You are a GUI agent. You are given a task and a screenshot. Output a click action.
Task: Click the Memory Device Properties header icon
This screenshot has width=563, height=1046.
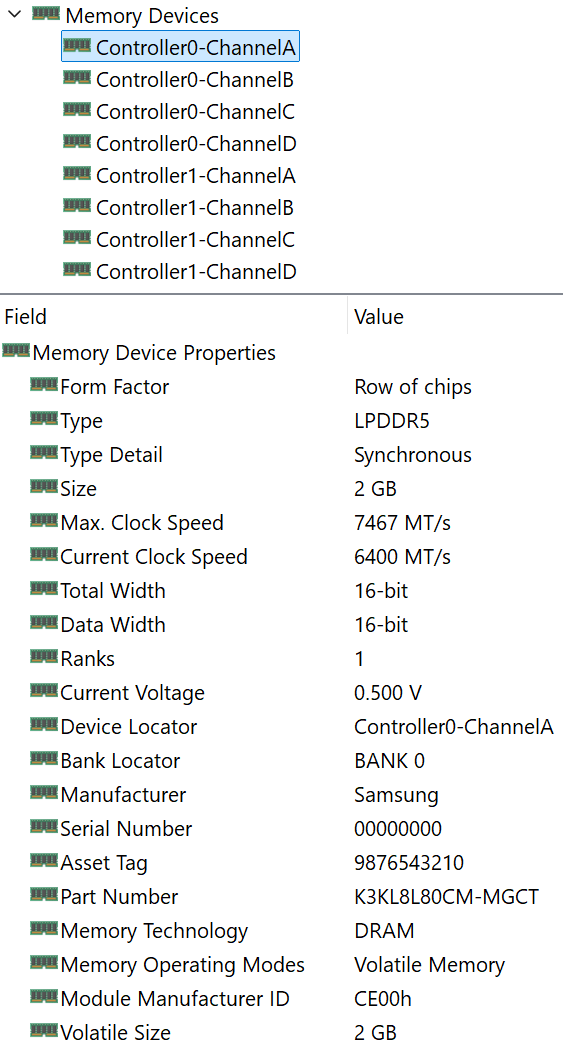[16, 351]
